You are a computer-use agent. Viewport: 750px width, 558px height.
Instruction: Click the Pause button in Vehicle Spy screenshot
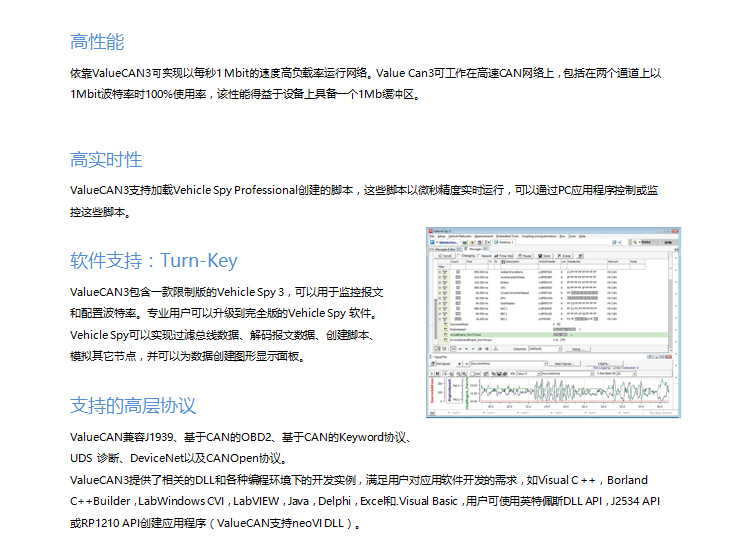coord(525,256)
